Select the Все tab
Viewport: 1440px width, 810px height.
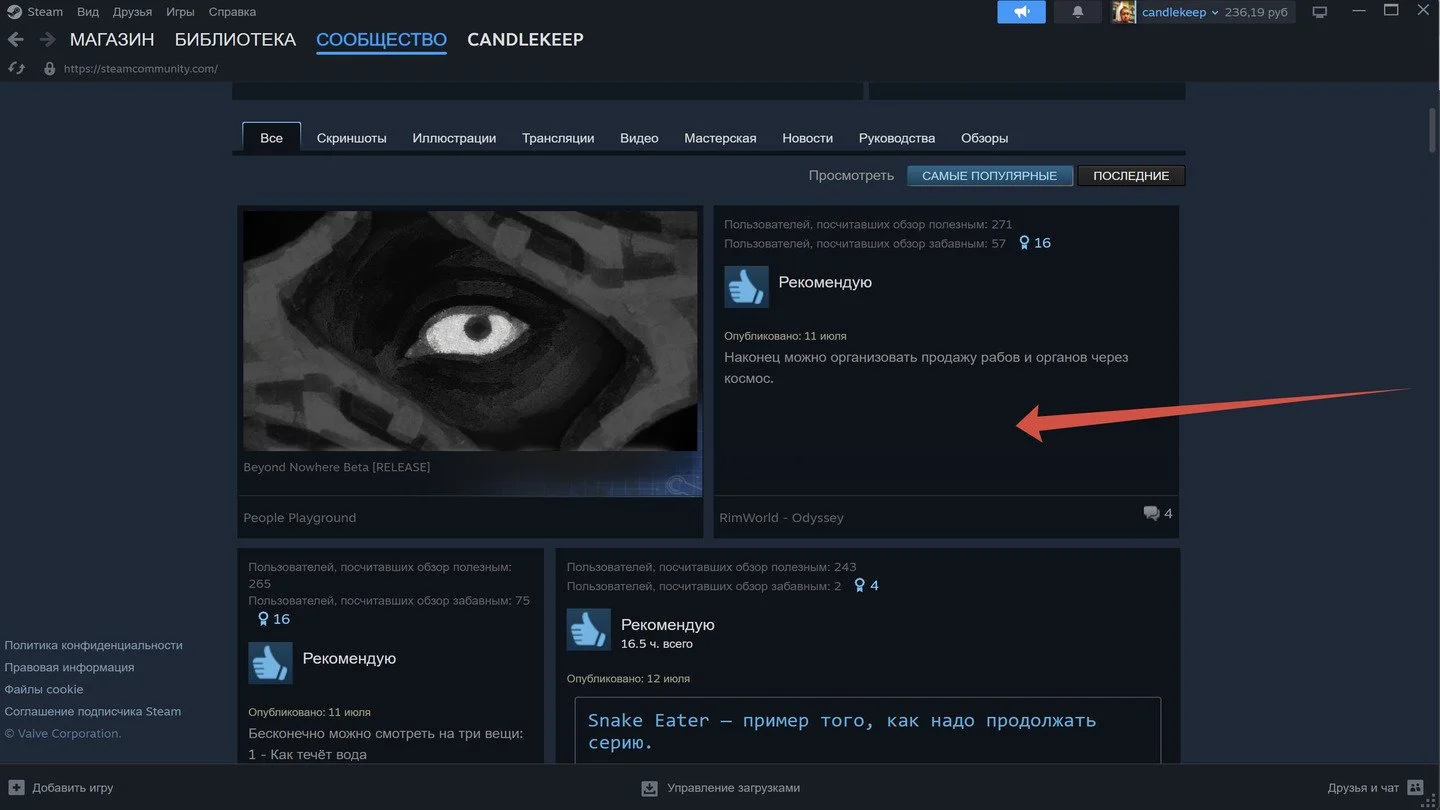pos(271,138)
